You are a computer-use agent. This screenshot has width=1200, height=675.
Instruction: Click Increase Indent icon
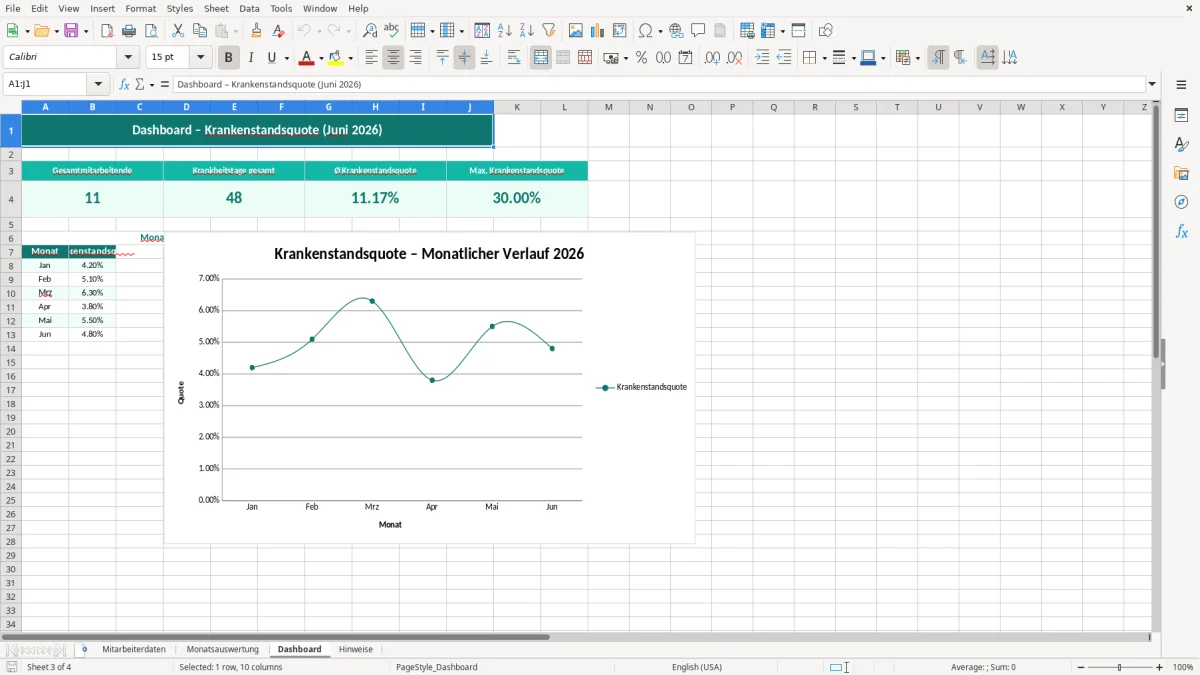click(x=762, y=58)
